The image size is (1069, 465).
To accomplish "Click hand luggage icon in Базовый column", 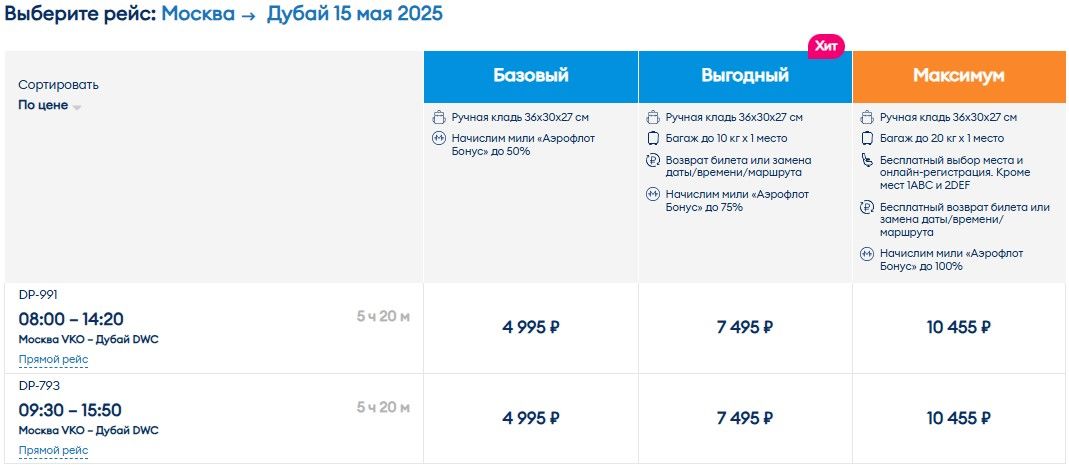I will click(439, 117).
